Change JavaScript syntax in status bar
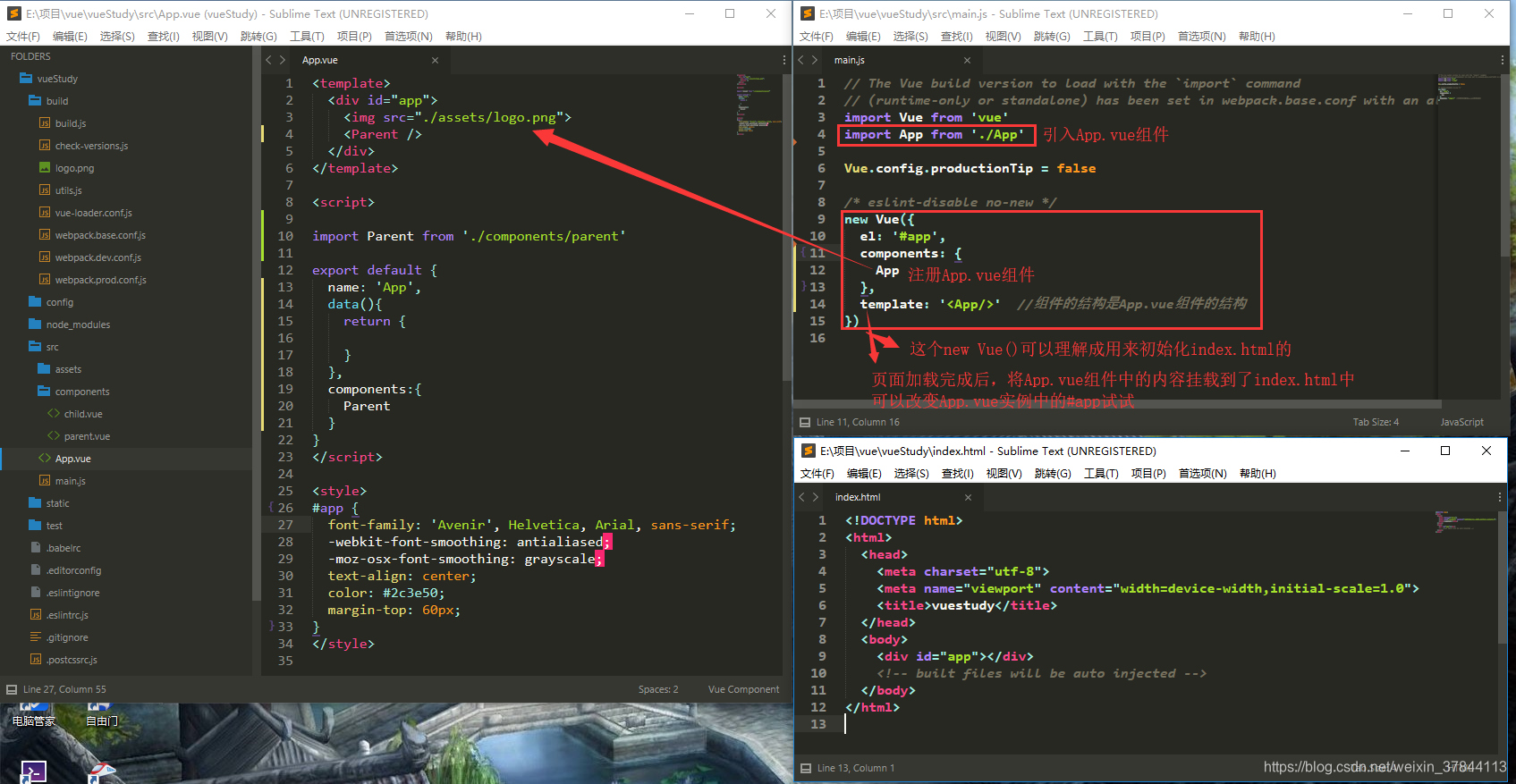The image size is (1516, 784). point(1461,423)
